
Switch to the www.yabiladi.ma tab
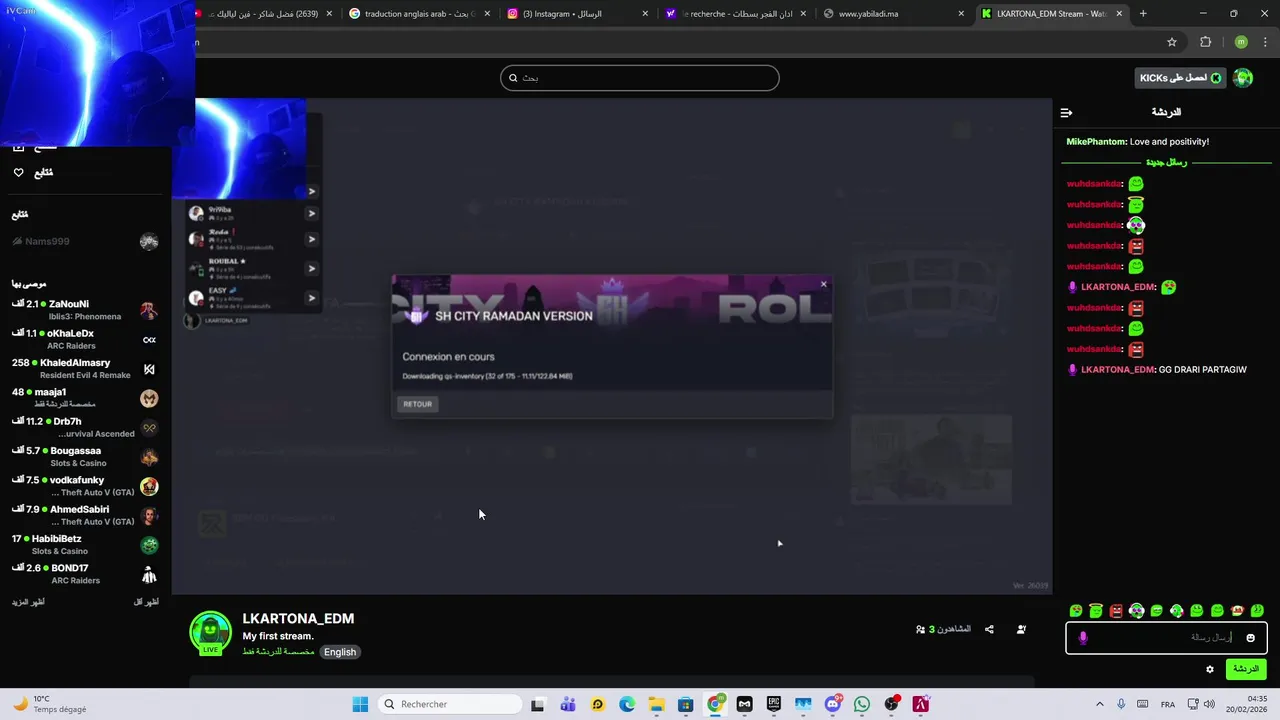892,14
